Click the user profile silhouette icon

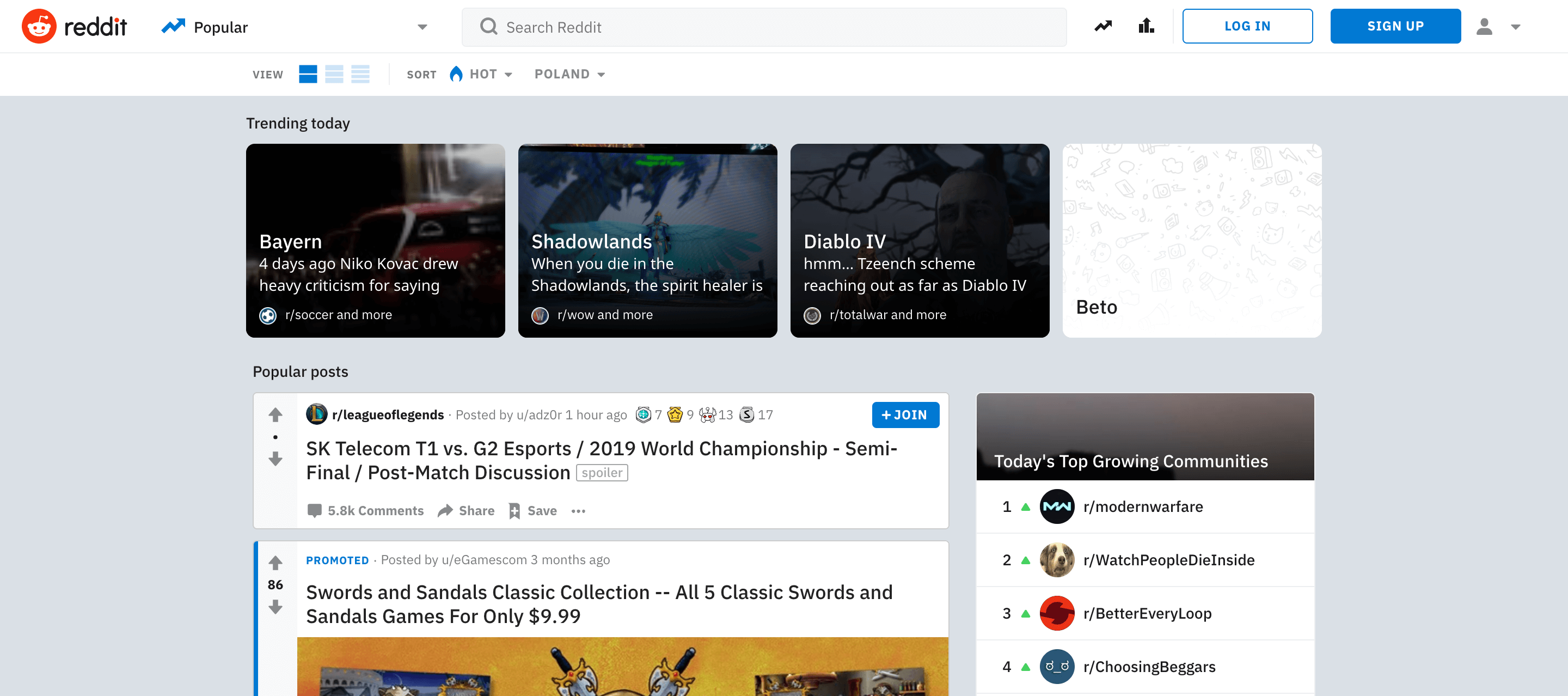pos(1484,26)
